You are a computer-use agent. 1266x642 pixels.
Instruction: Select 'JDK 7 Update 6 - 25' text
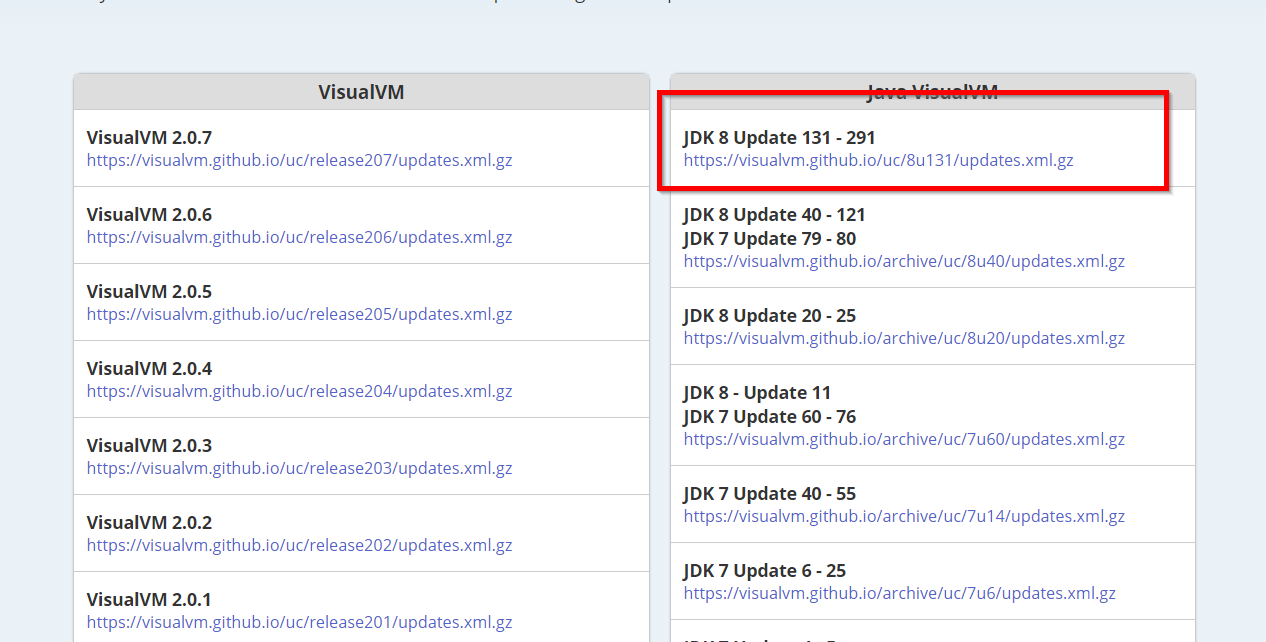point(765,570)
